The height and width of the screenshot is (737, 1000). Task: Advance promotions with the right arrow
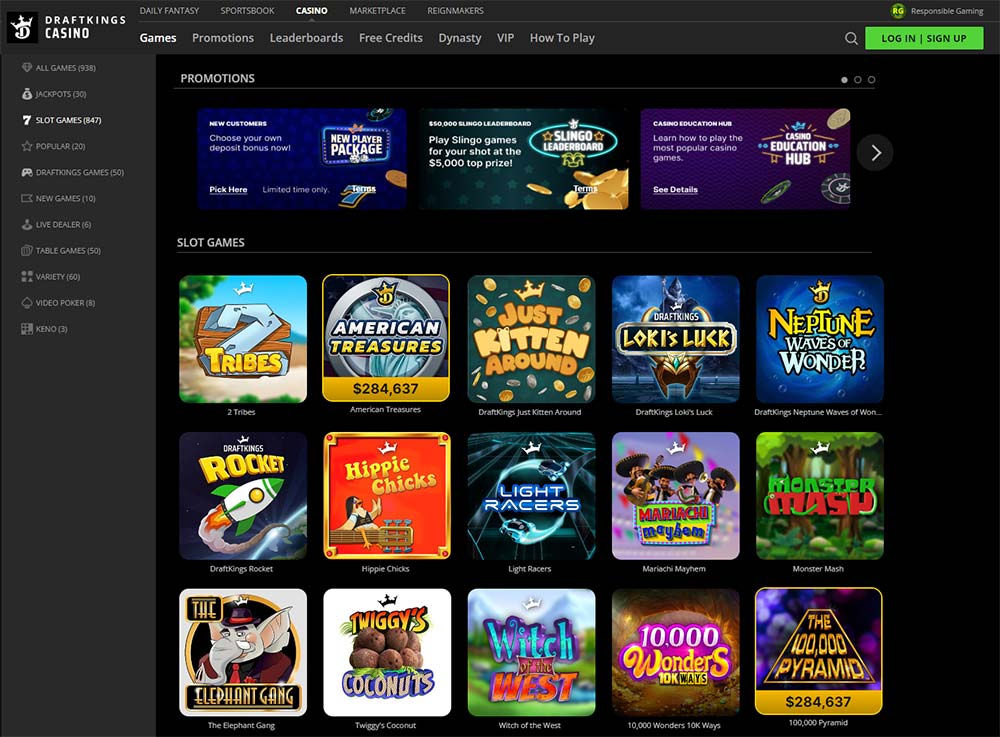875,153
